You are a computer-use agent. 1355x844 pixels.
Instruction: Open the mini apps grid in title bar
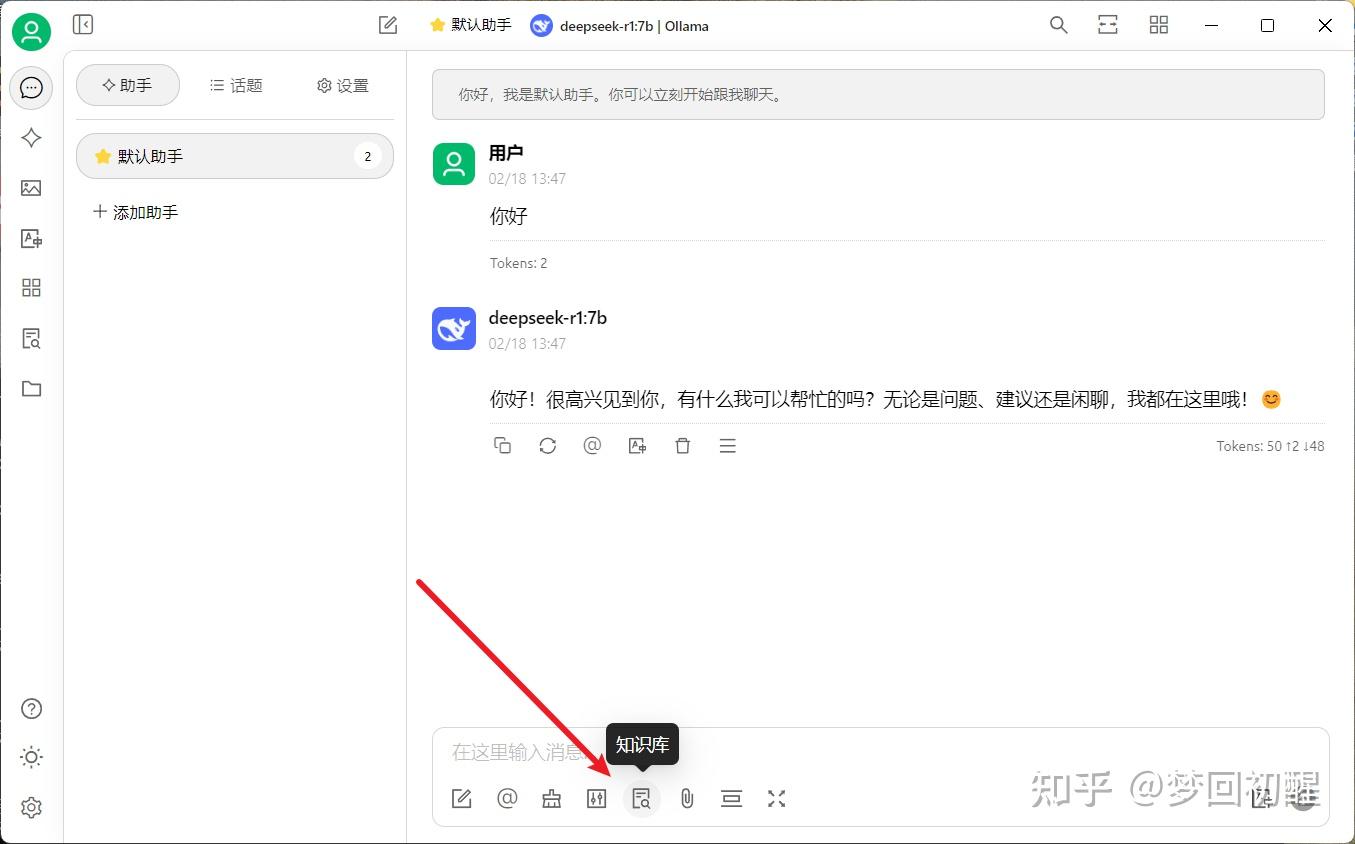1159,25
